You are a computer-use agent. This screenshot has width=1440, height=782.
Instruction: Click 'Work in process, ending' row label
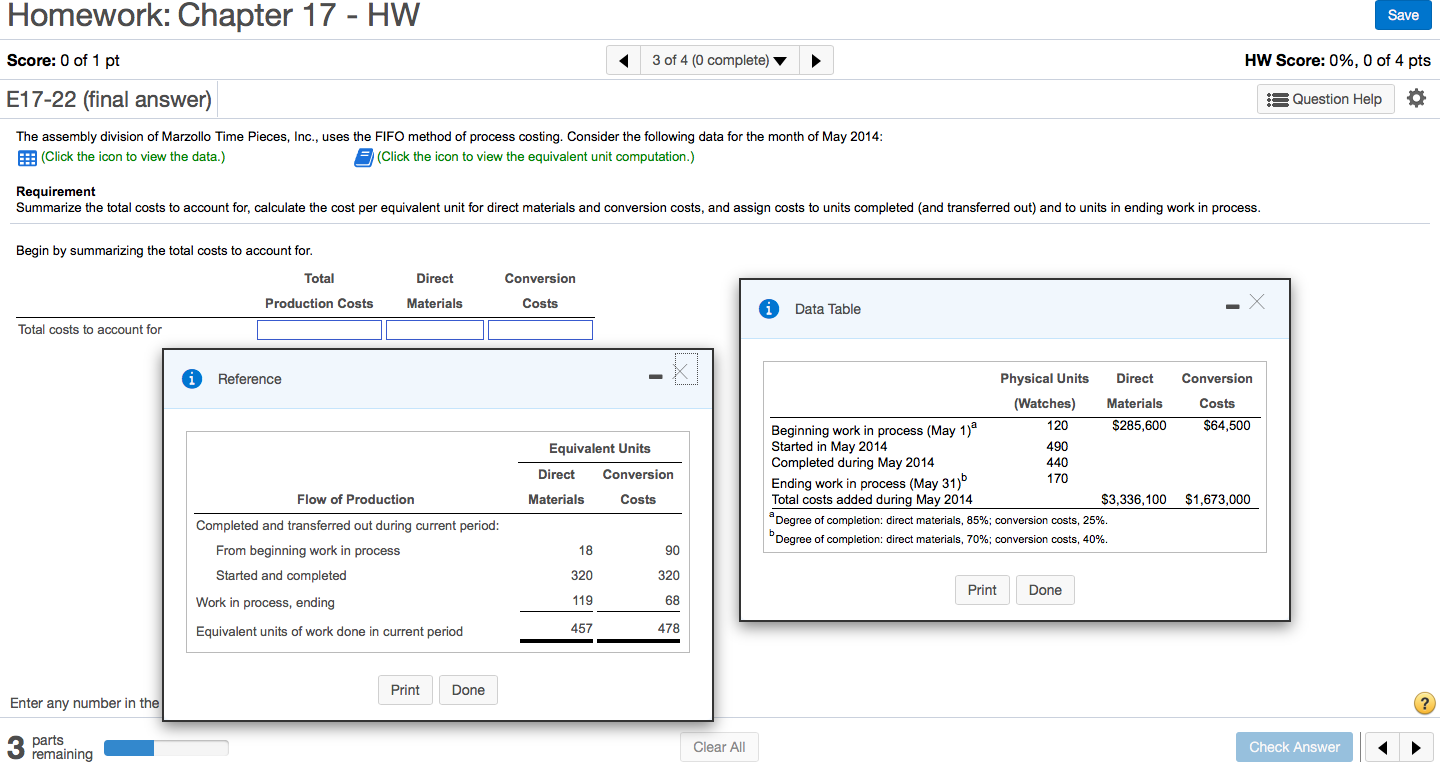(x=265, y=603)
